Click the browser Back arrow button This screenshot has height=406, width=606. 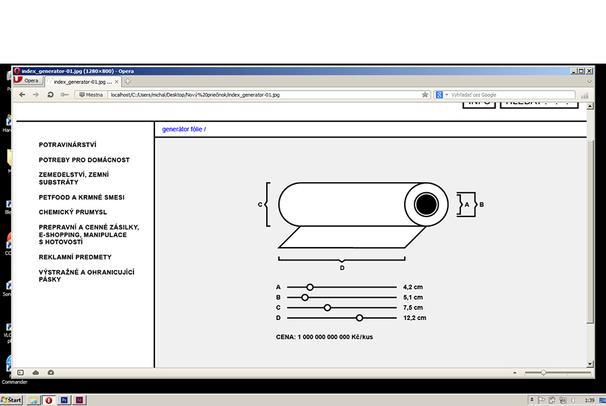pyautogui.click(x=21, y=94)
